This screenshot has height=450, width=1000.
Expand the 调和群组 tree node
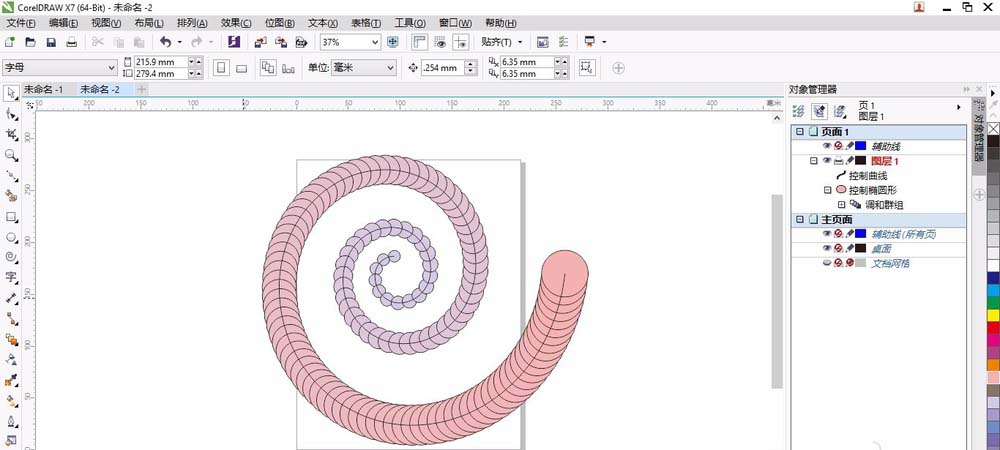[841, 205]
